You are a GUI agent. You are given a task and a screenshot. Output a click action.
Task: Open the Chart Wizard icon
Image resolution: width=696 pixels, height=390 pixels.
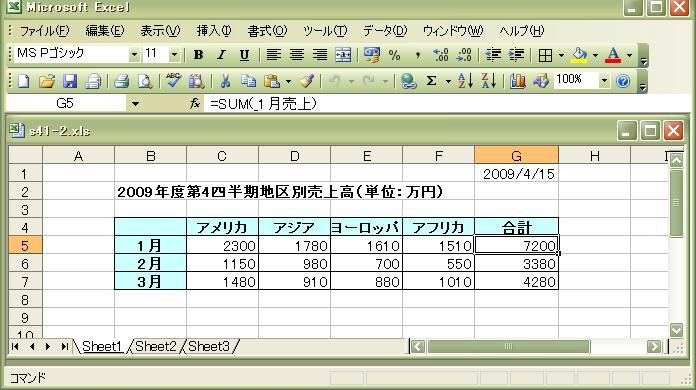click(x=517, y=81)
